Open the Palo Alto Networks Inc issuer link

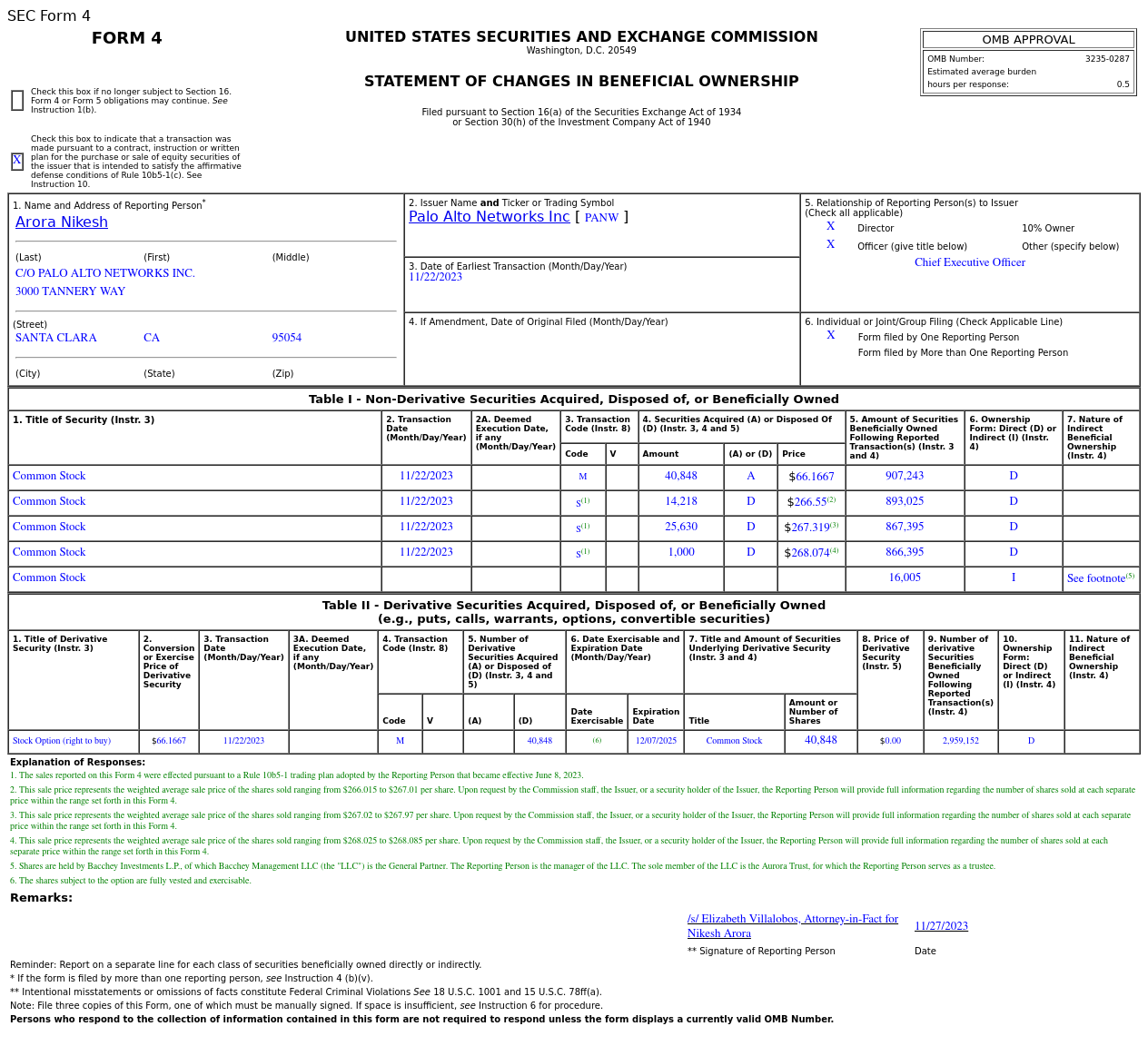(x=490, y=217)
